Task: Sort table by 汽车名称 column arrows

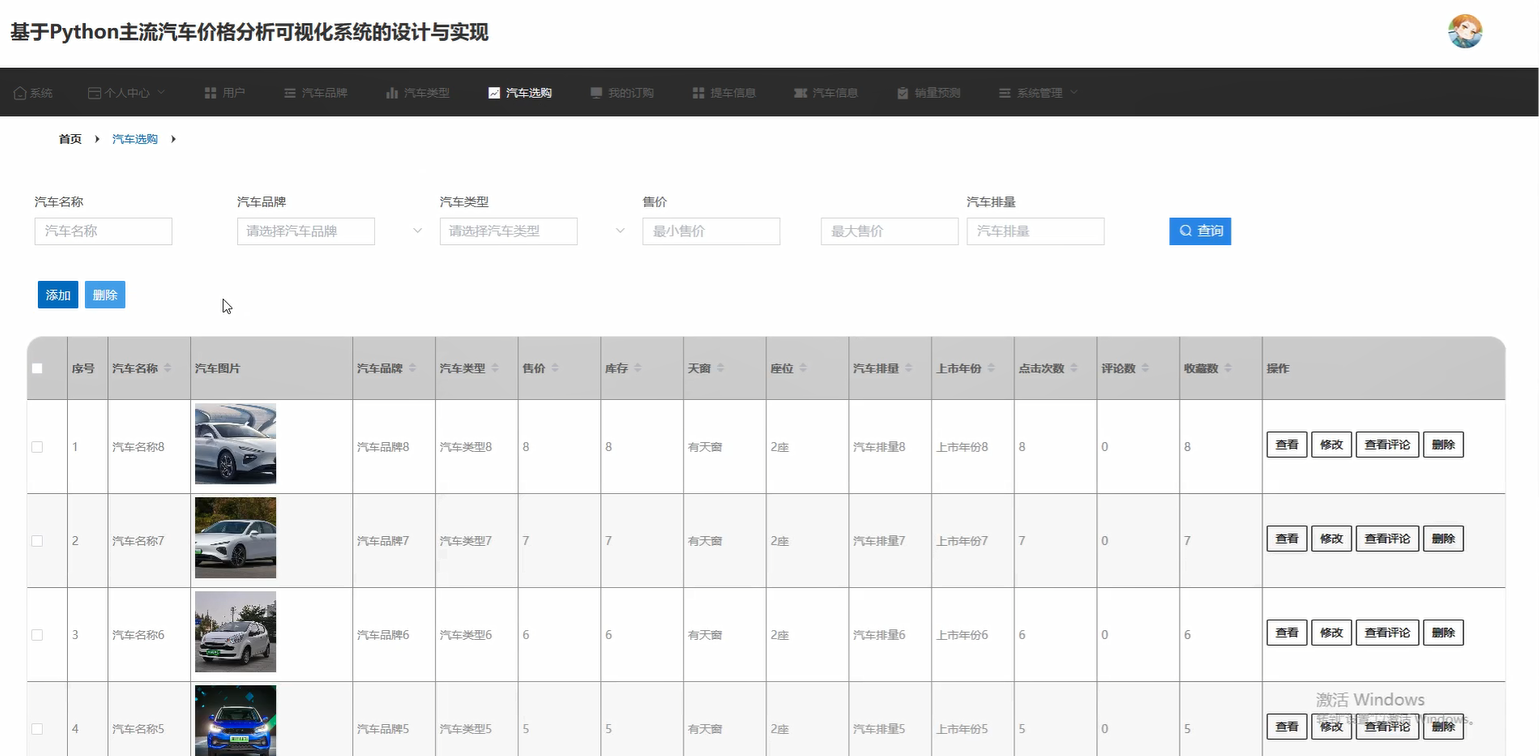Action: click(x=168, y=368)
